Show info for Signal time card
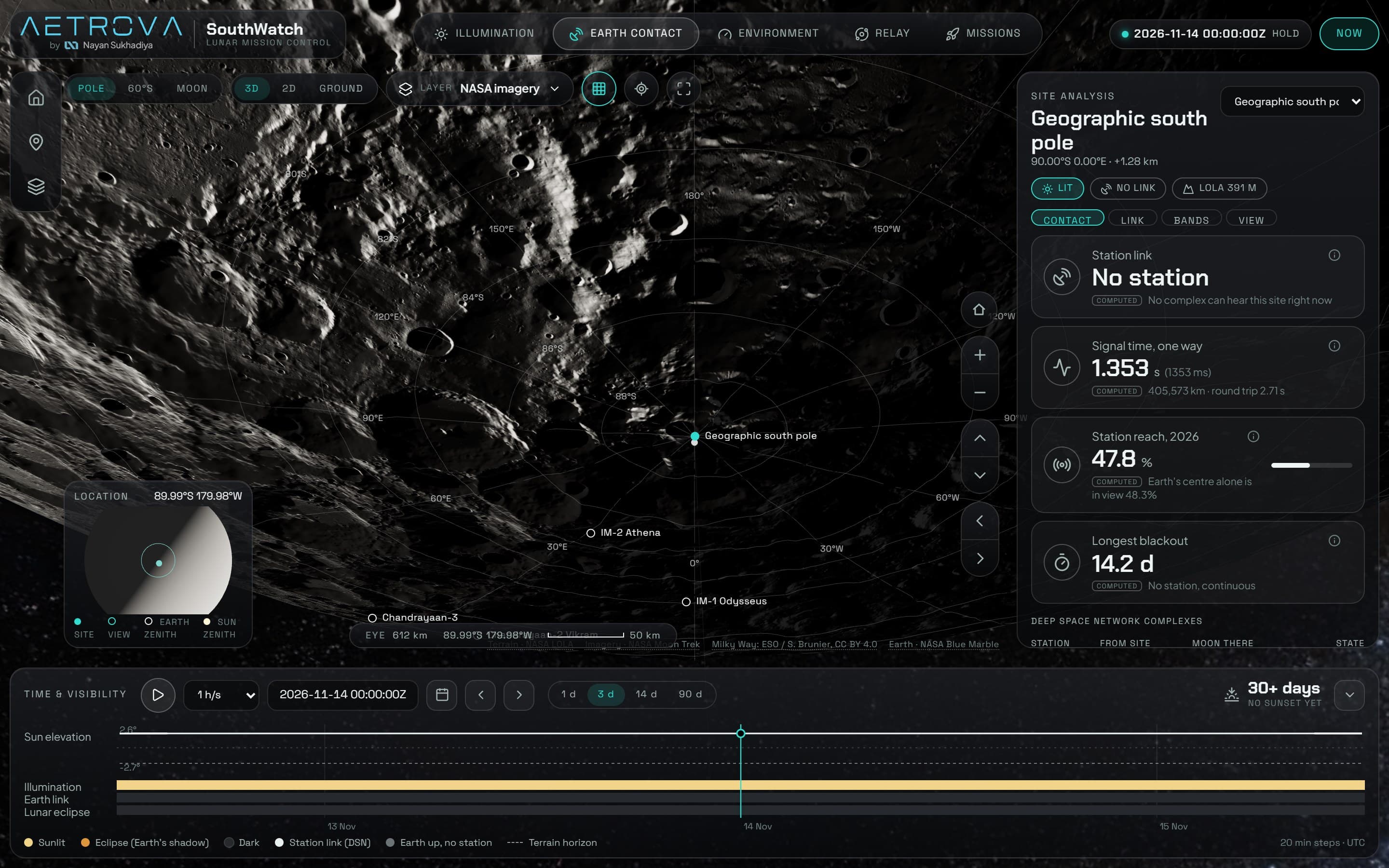The width and height of the screenshot is (1389, 868). [1334, 346]
